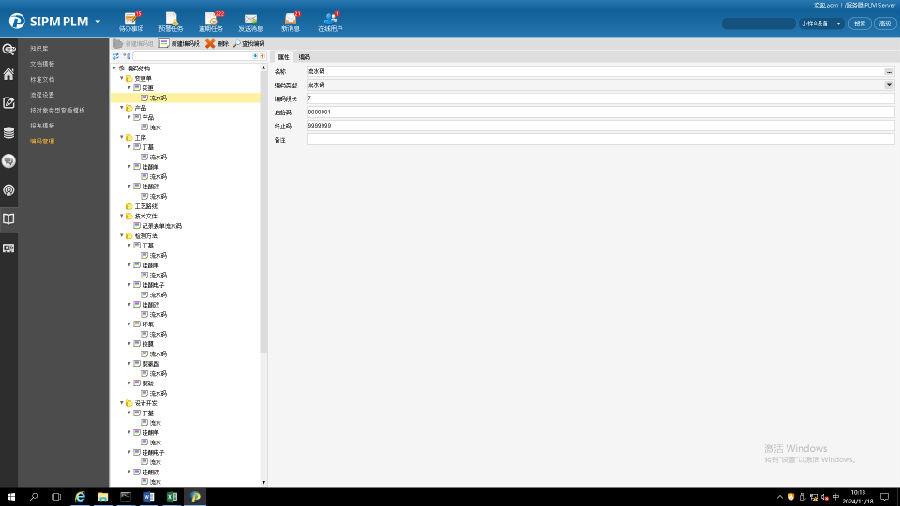Open File Explorer from the taskbar
This screenshot has width=900, height=506.
(103, 497)
